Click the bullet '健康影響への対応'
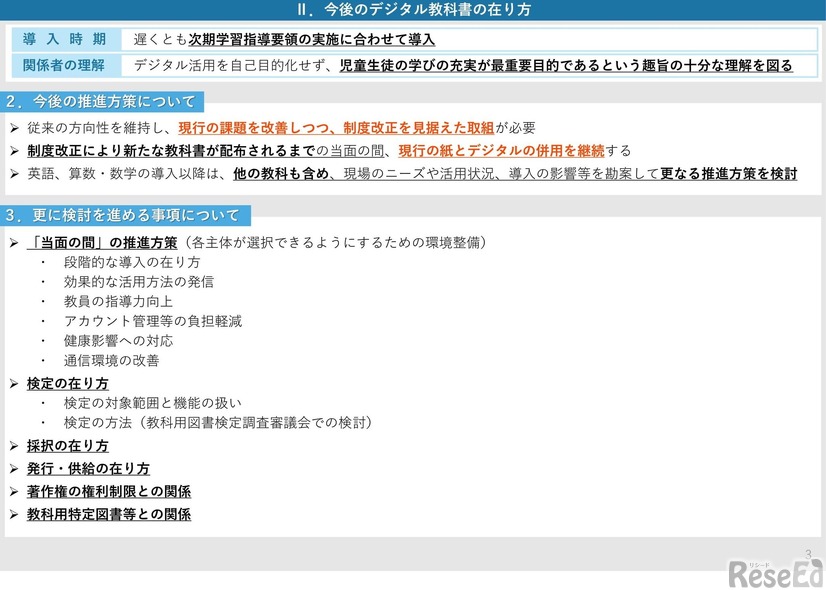The width and height of the screenshot is (826, 590). point(119,341)
